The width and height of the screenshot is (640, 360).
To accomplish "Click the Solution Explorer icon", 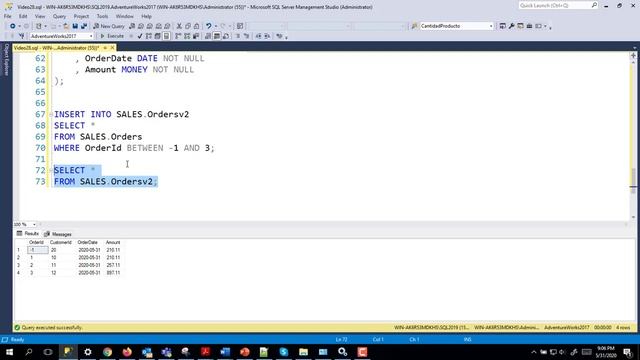I will pyautogui.click(x=502, y=26).
